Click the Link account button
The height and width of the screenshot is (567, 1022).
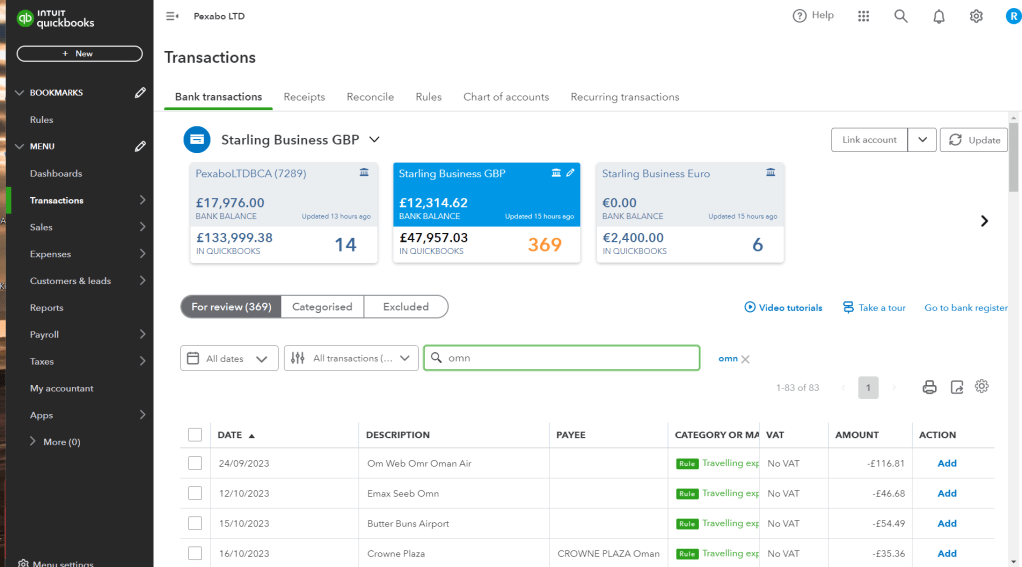869,140
